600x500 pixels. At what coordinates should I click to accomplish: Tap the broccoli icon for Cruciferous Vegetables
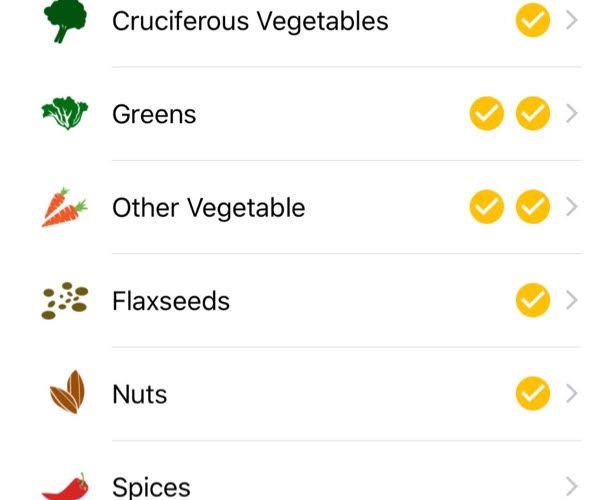pos(65,21)
